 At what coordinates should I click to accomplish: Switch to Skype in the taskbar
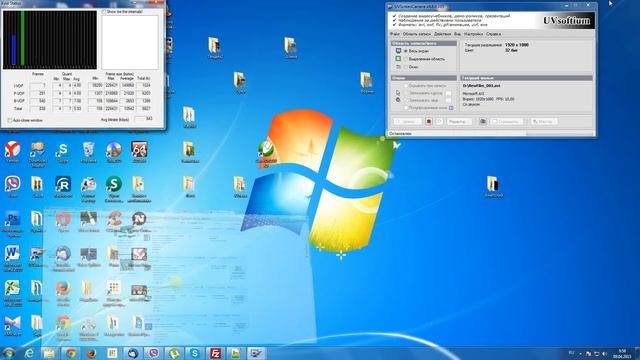(195, 353)
